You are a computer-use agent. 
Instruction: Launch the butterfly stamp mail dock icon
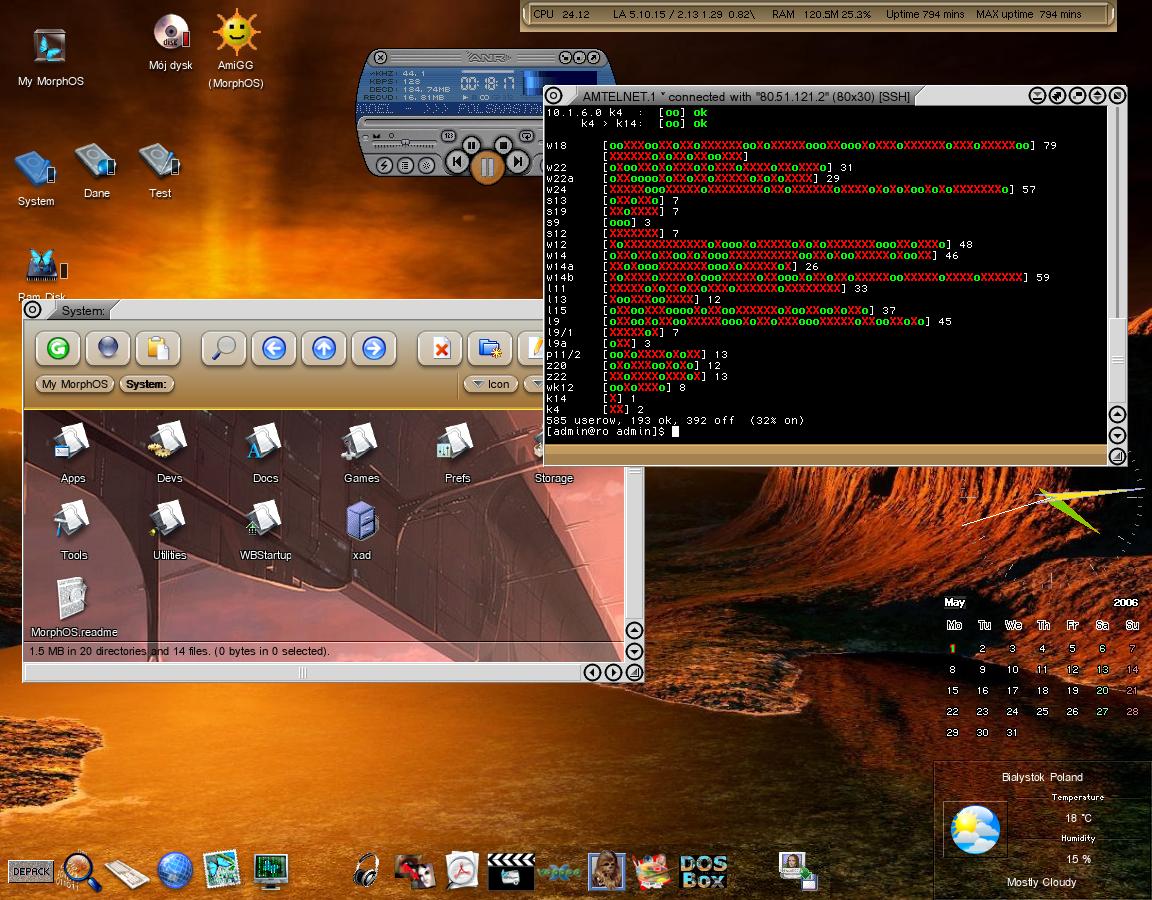[222, 870]
